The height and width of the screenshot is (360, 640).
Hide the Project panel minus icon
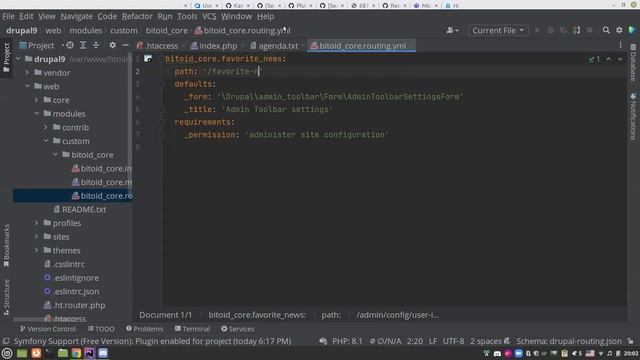click(125, 45)
